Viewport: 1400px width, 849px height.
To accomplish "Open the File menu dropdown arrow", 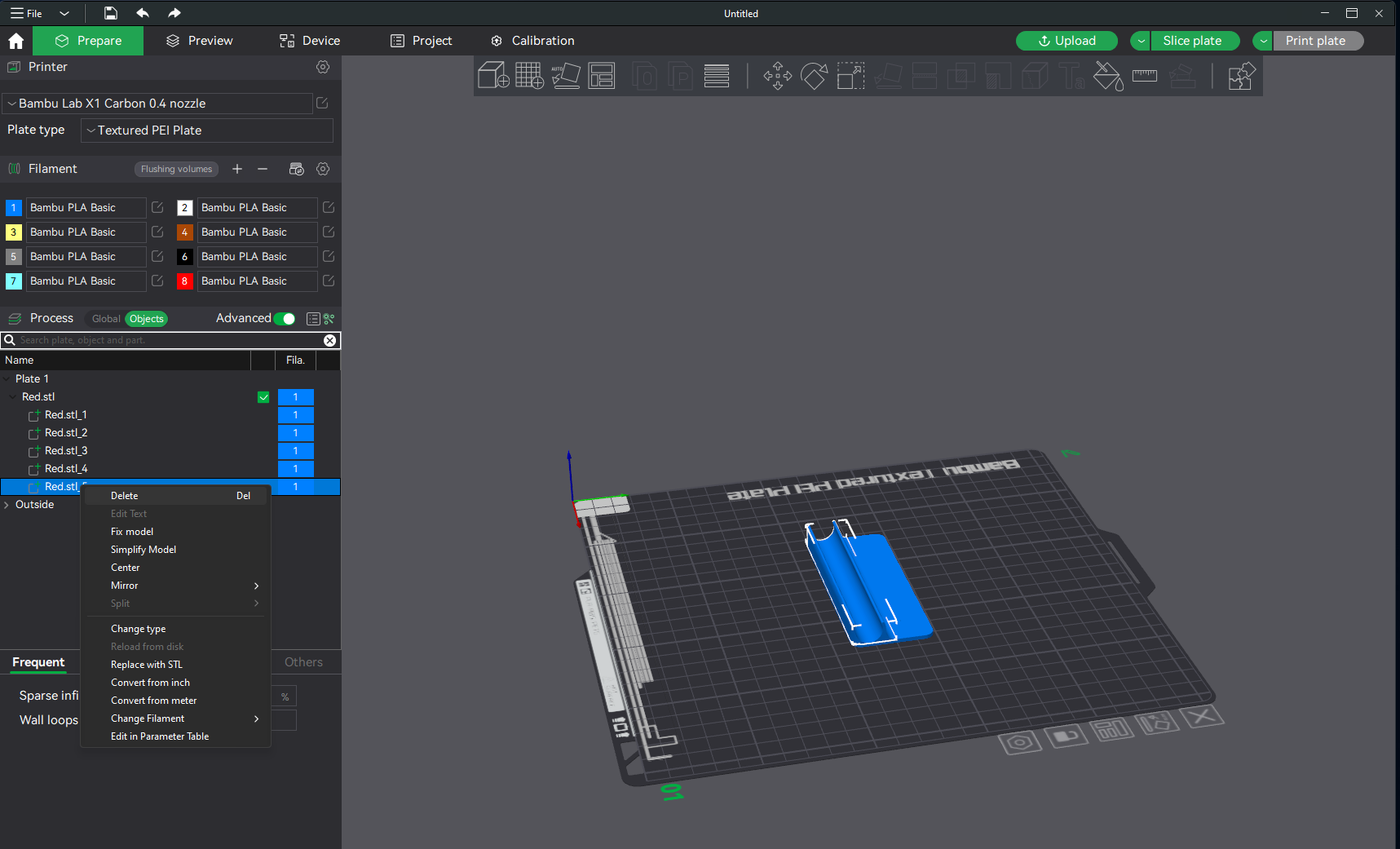I will point(64,13).
